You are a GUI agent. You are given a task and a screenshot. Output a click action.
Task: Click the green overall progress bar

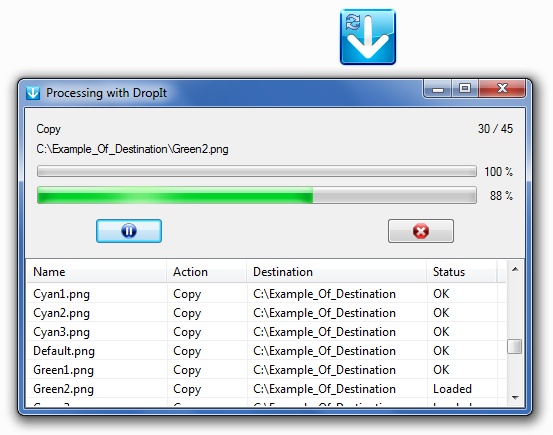click(x=257, y=195)
